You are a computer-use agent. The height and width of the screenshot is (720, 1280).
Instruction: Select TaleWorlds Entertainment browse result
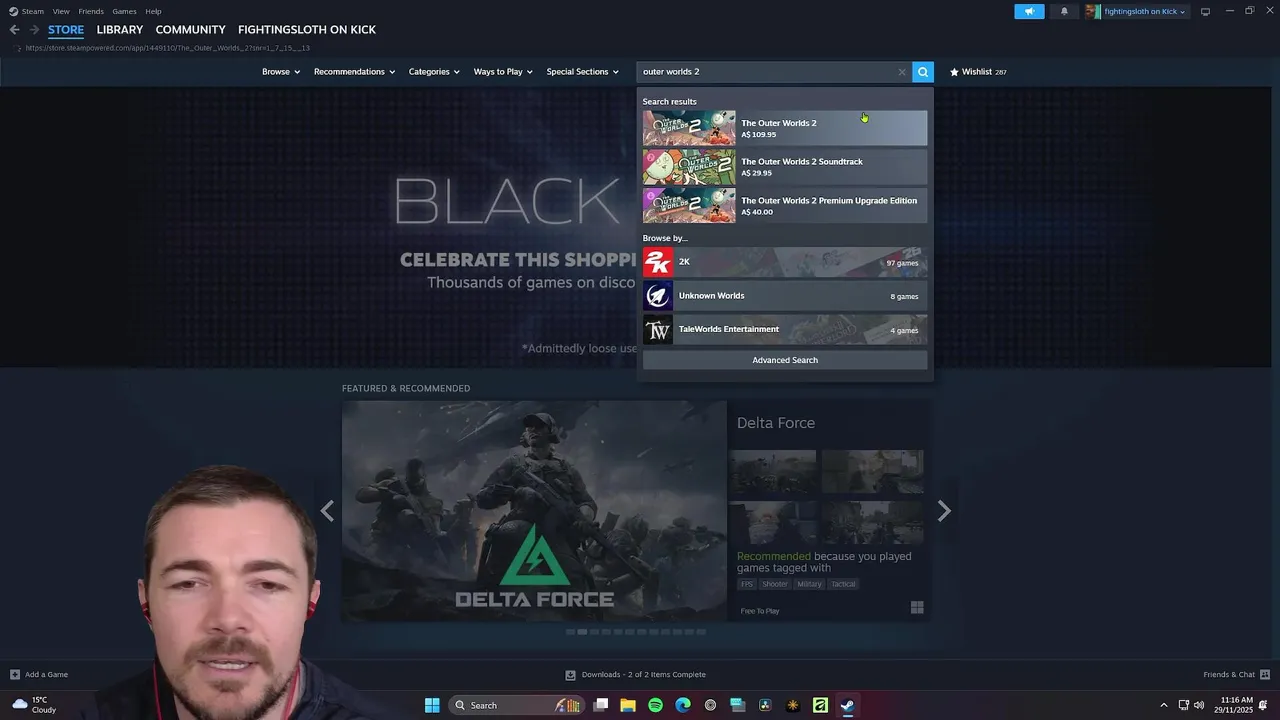click(785, 330)
